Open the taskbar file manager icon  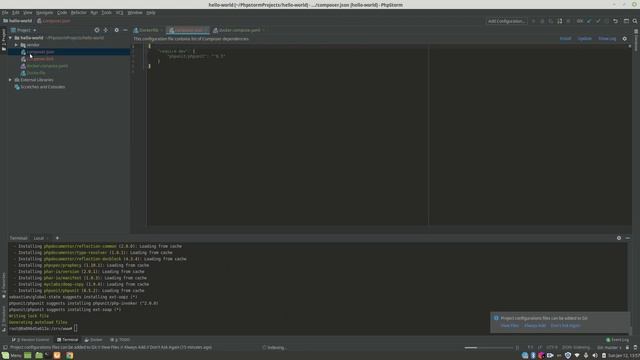click(x=39, y=356)
